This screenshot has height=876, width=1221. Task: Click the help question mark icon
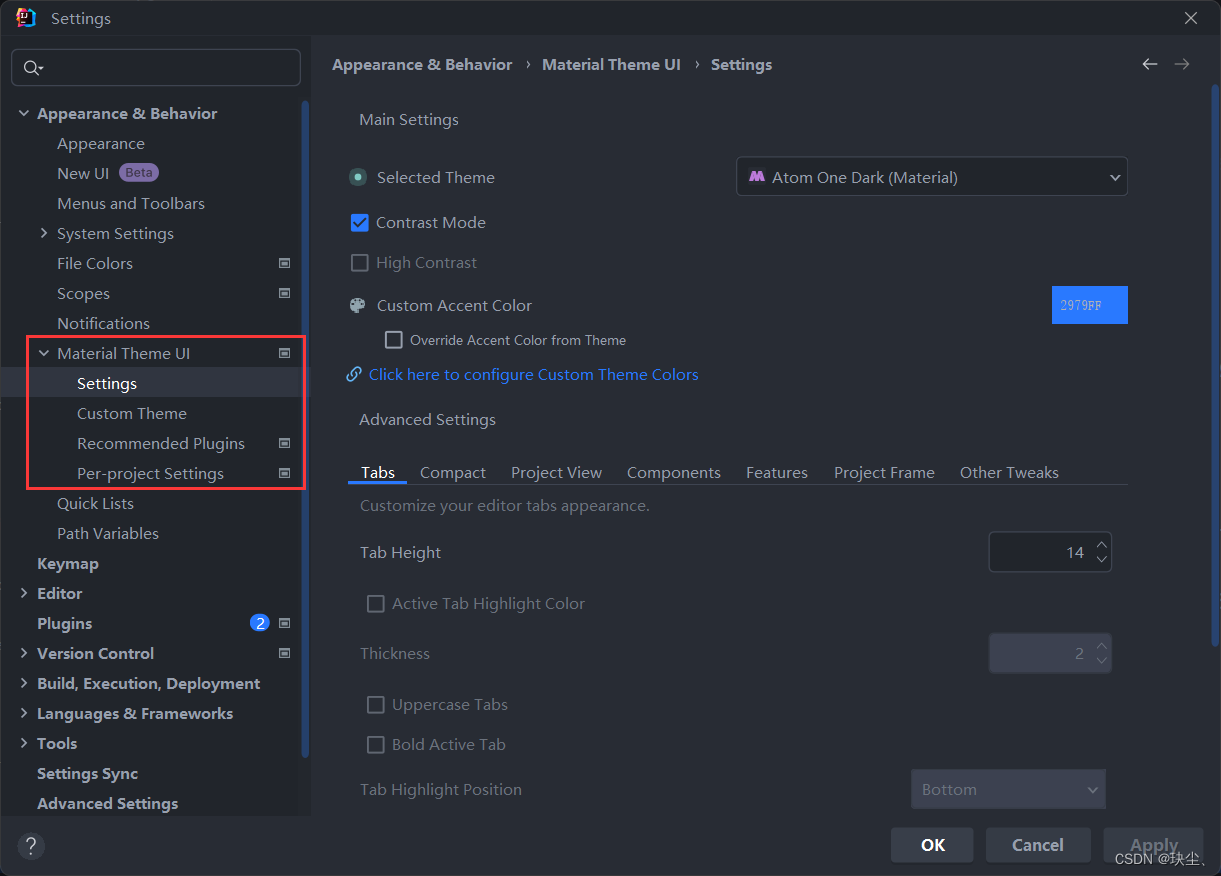(x=31, y=846)
